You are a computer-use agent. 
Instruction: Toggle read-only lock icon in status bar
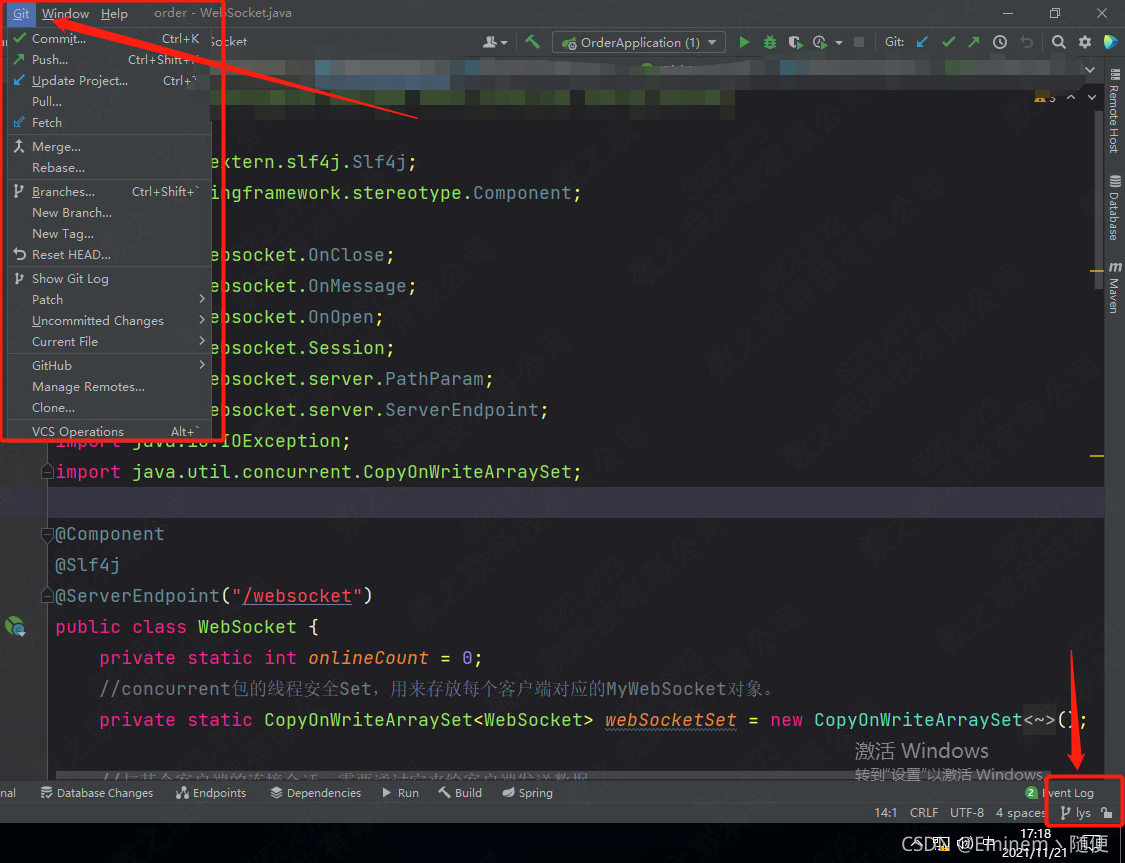1107,813
